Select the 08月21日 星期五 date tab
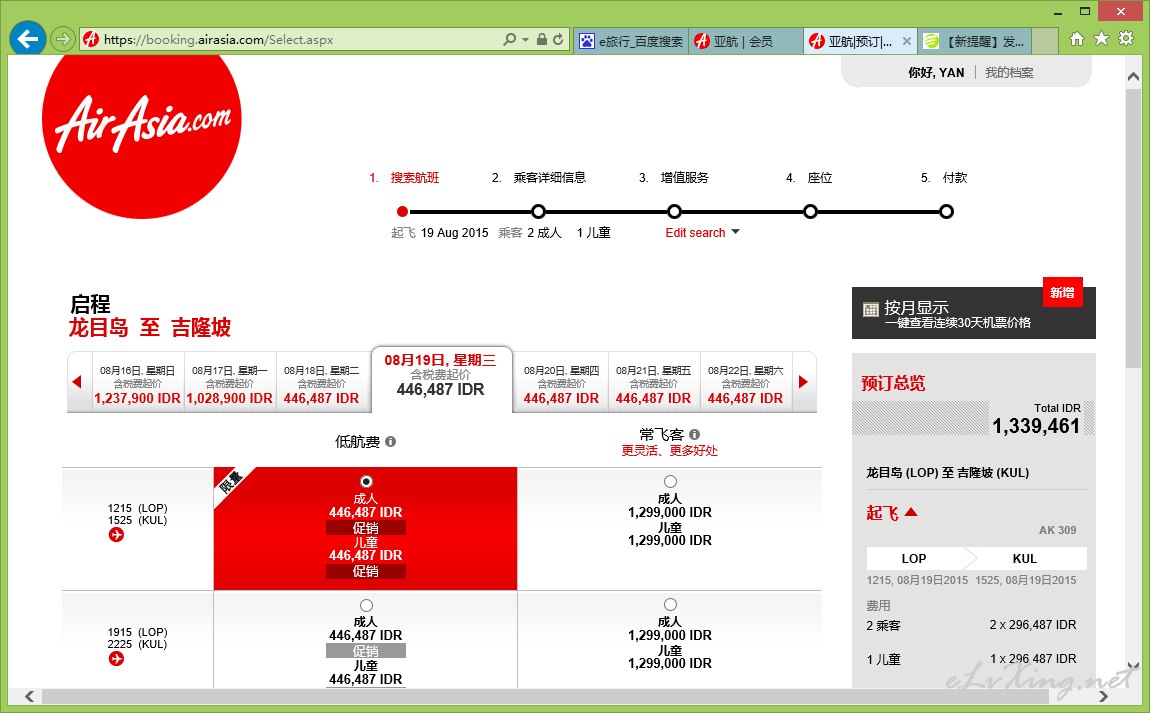This screenshot has height=713, width=1150. [653, 384]
